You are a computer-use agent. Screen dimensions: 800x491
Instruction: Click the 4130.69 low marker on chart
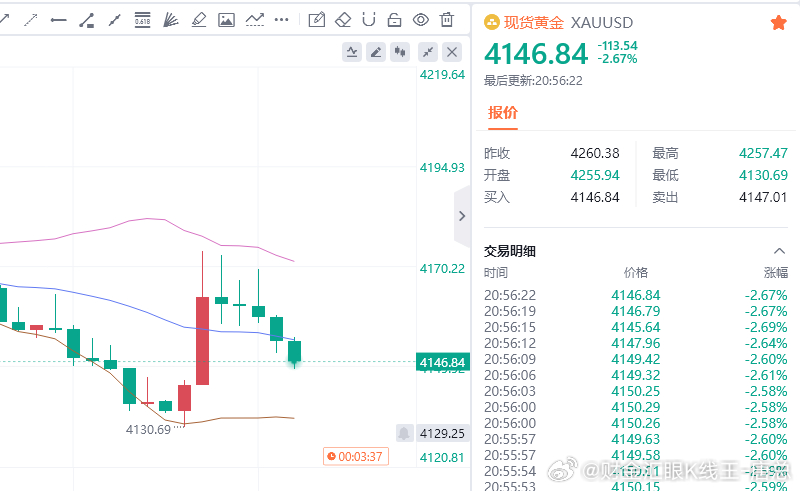(148, 429)
